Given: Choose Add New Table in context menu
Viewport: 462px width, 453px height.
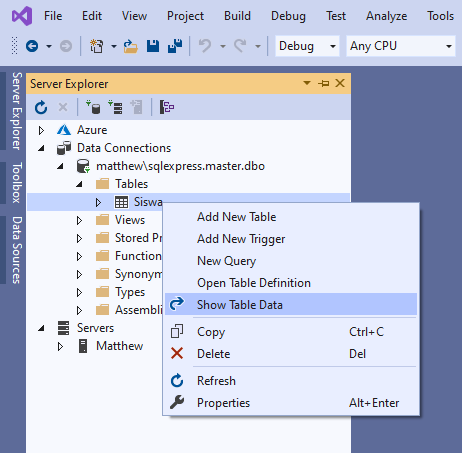Looking at the screenshot, I should [x=291, y=217].
